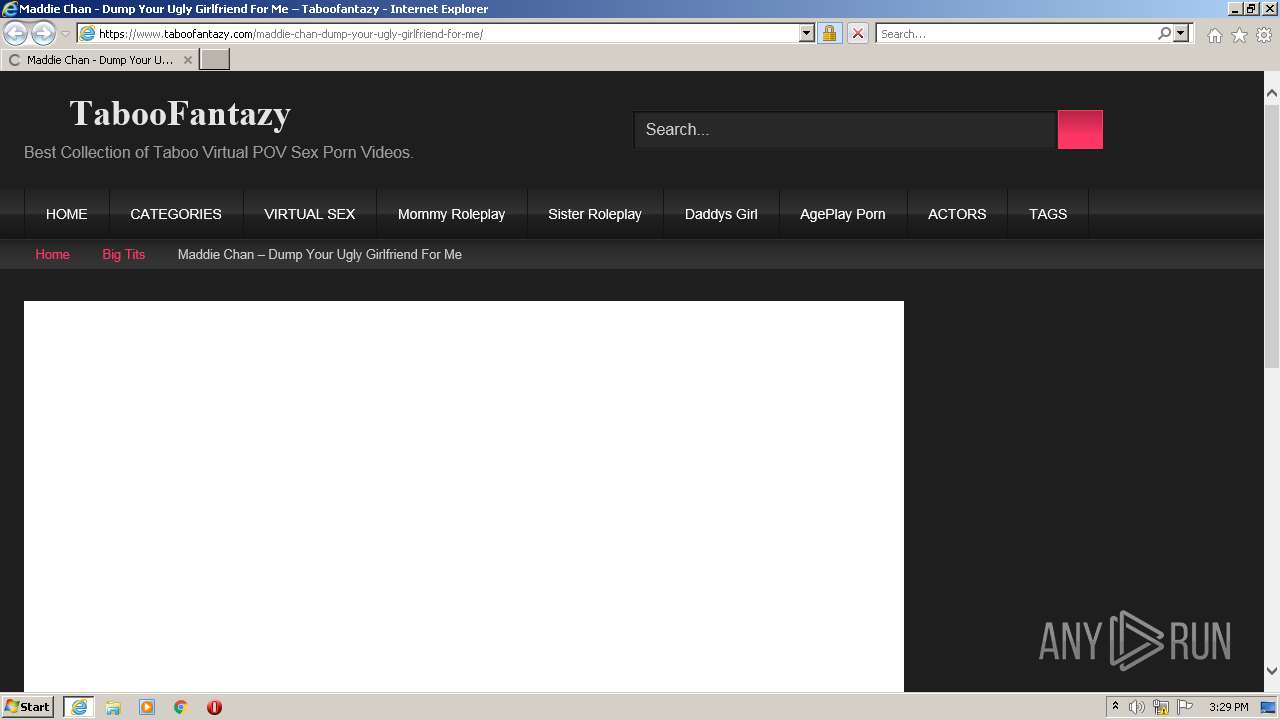1280x720 pixels.
Task: Open the Tools gear icon
Action: (1264, 35)
